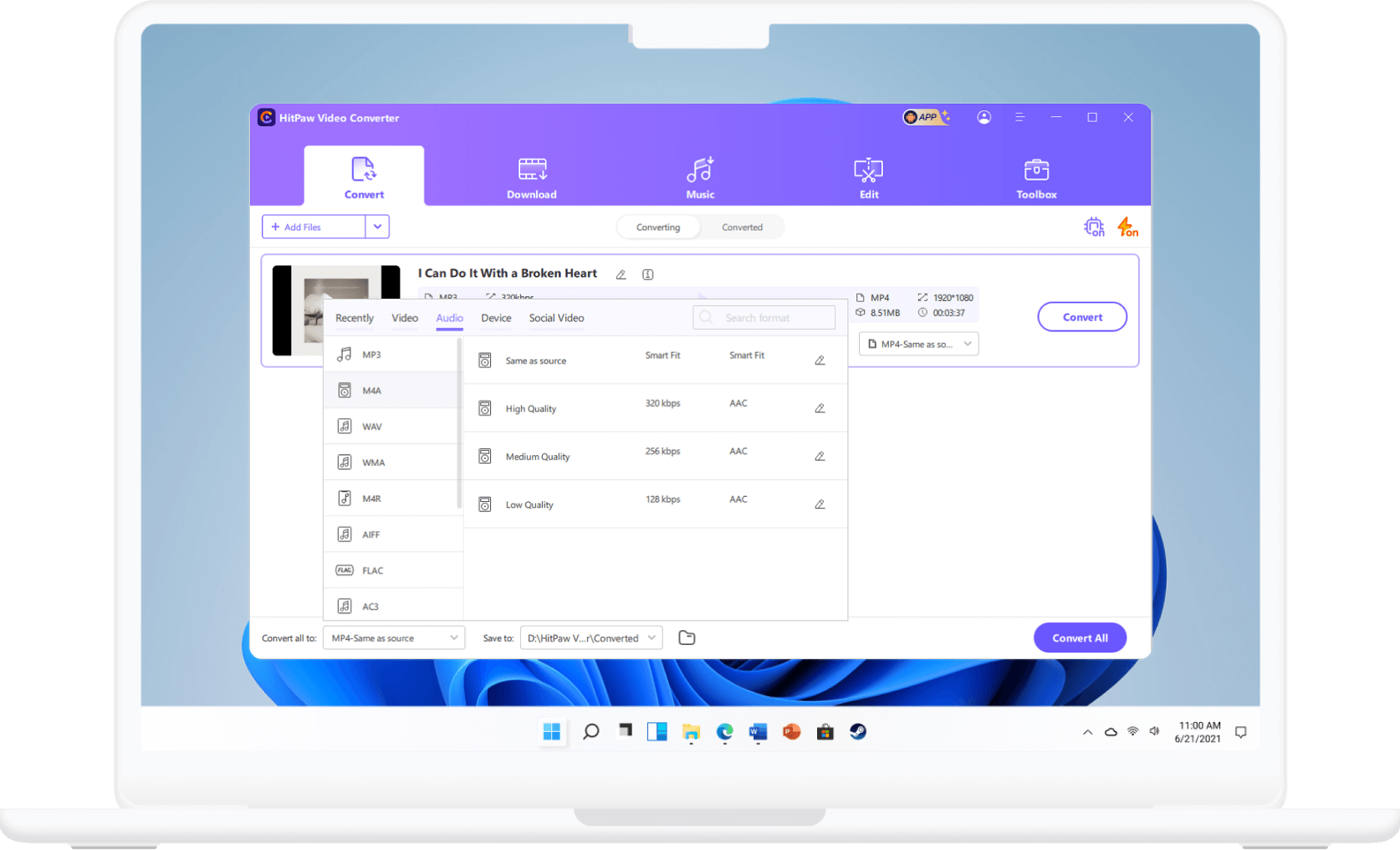Viewport: 1400px width, 850px height.
Task: Open the Download tab
Action: click(x=532, y=178)
